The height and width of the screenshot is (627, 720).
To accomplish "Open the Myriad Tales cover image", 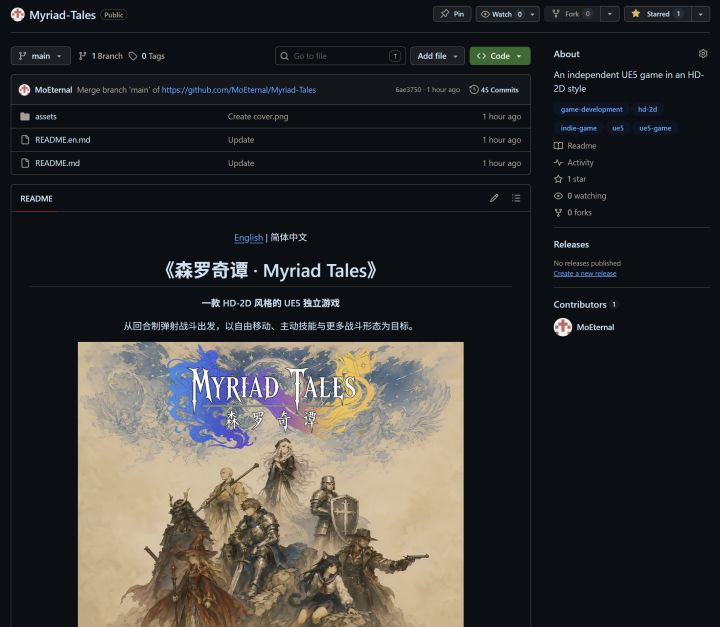I will pos(271,484).
